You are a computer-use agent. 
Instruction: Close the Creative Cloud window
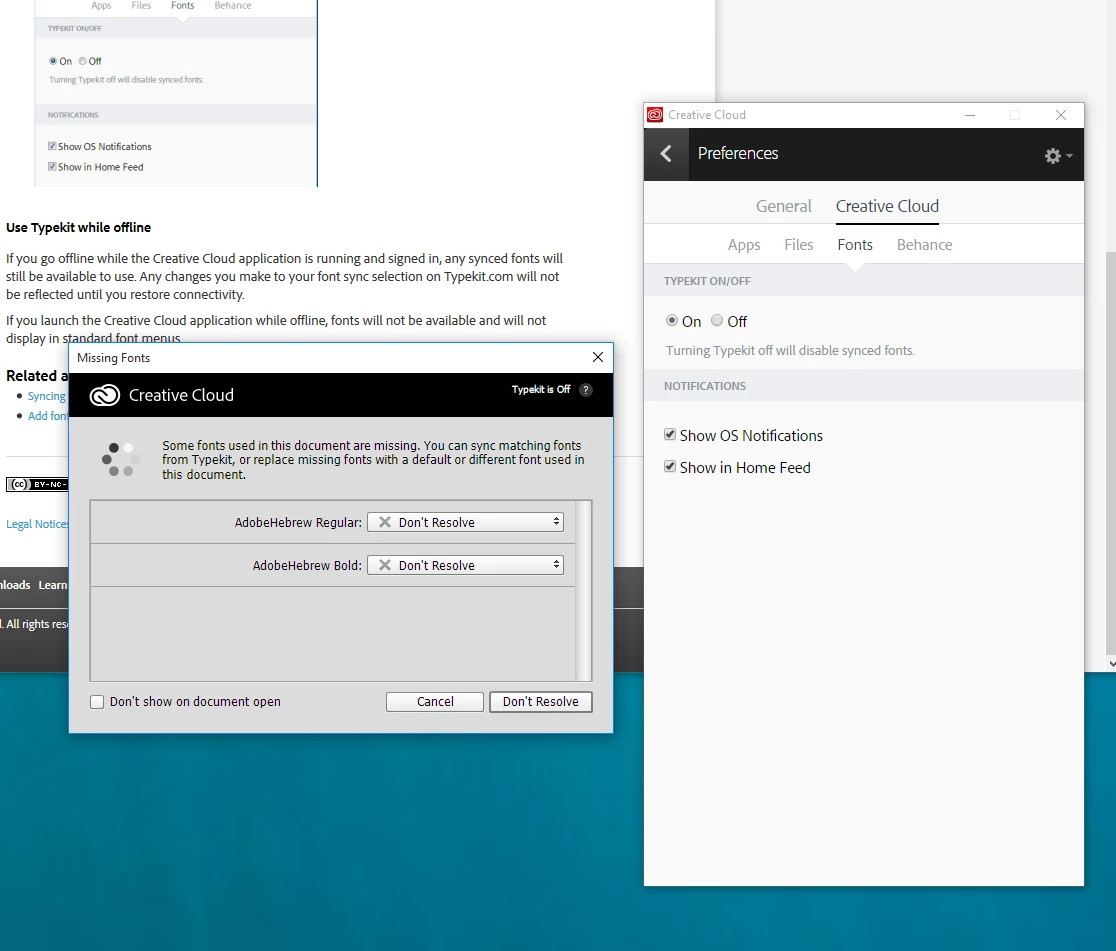click(x=1060, y=115)
